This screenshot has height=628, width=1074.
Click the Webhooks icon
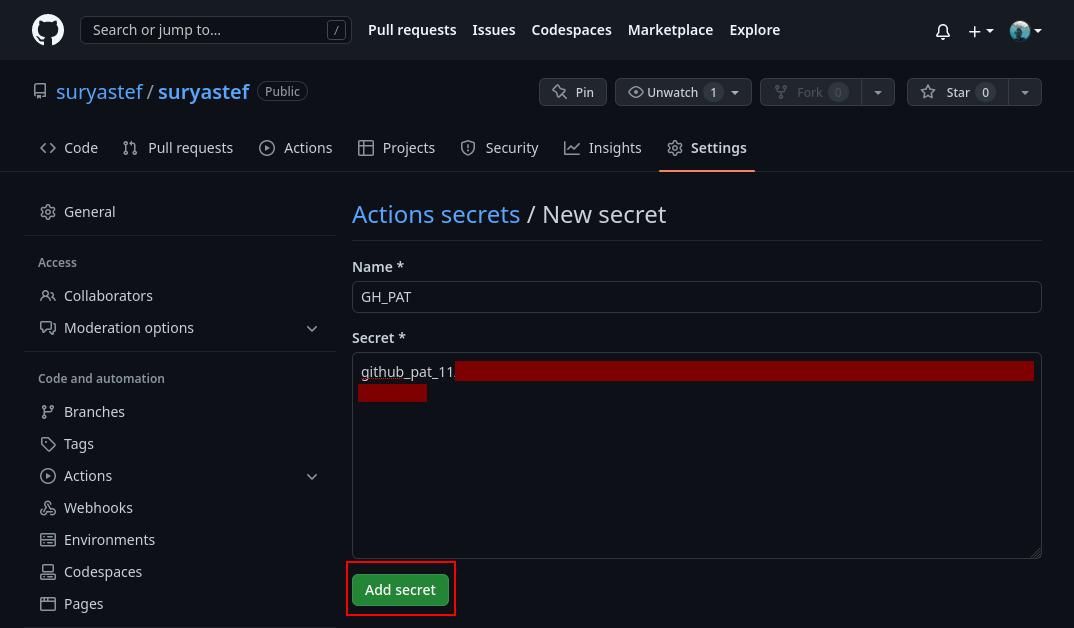click(48, 508)
